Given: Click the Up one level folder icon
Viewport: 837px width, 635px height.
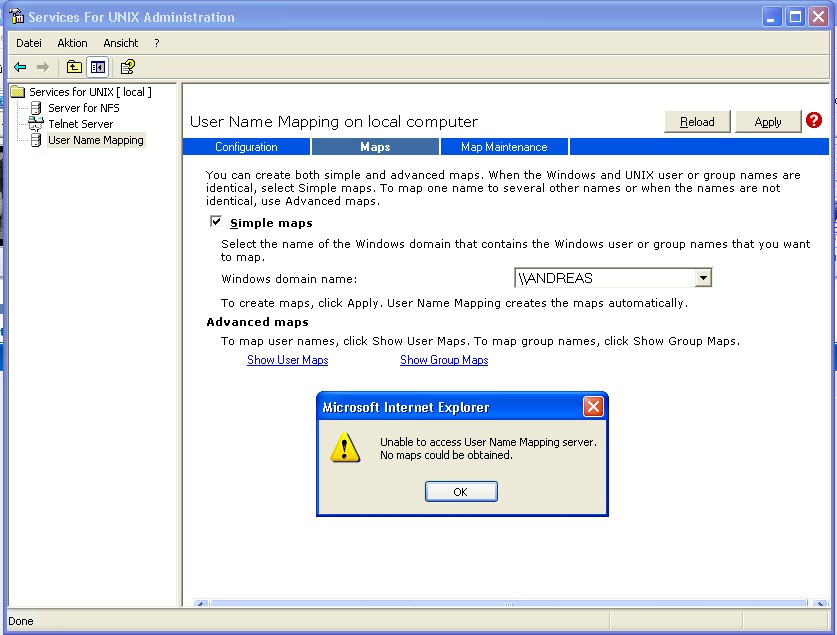Looking at the screenshot, I should pos(74,67).
